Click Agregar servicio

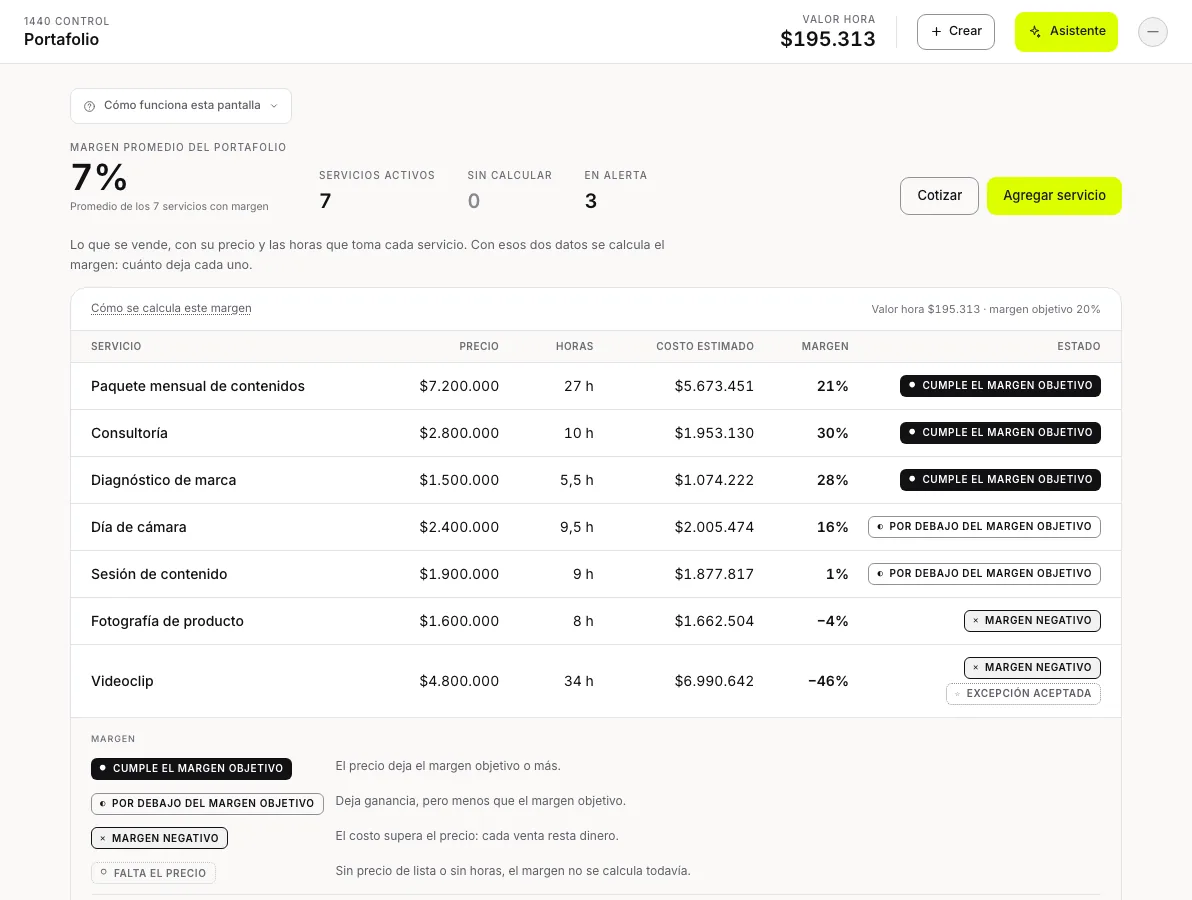coord(1054,196)
